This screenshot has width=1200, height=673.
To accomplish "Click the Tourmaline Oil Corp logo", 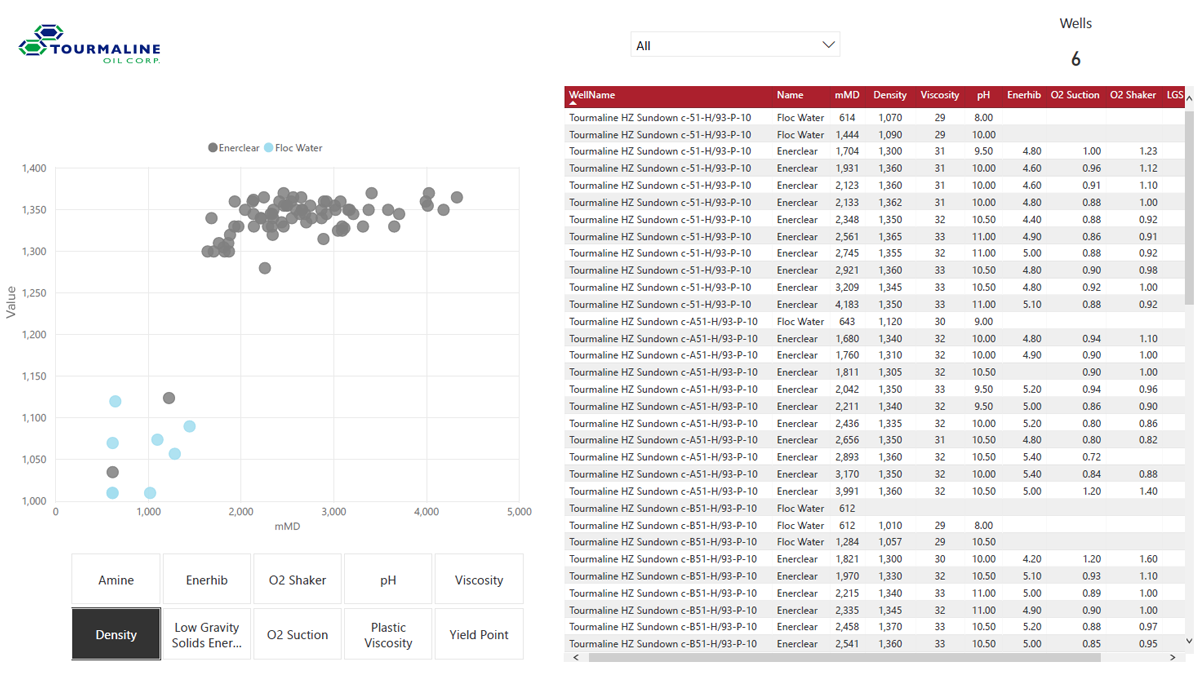I will (89, 45).
